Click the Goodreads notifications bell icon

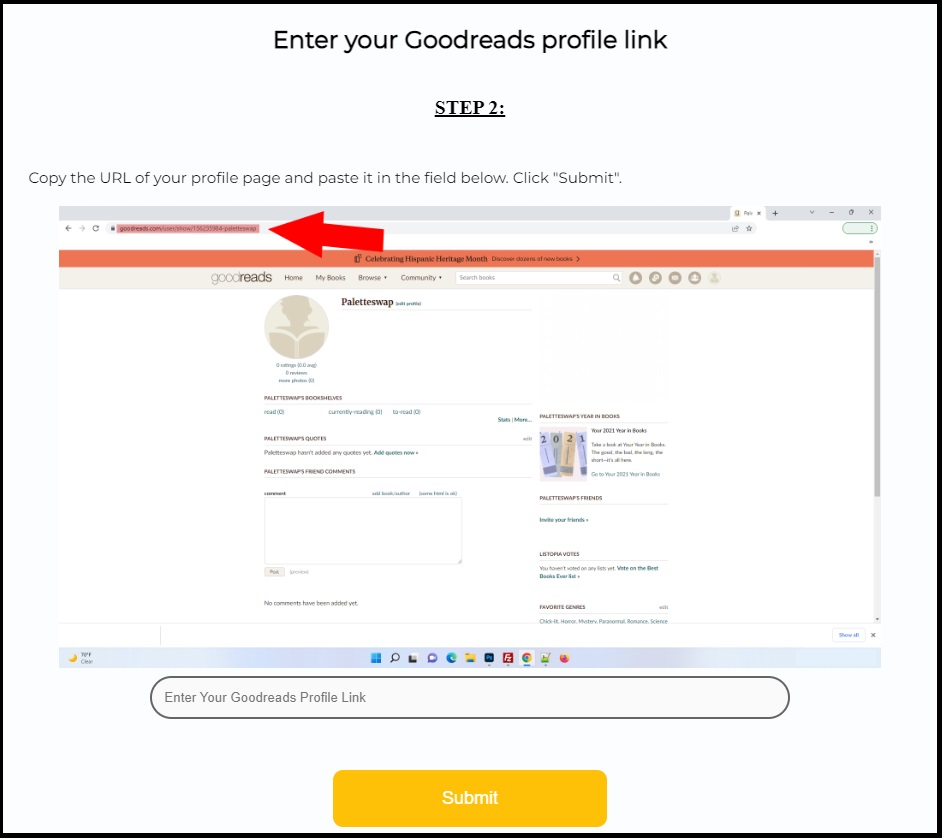click(636, 278)
